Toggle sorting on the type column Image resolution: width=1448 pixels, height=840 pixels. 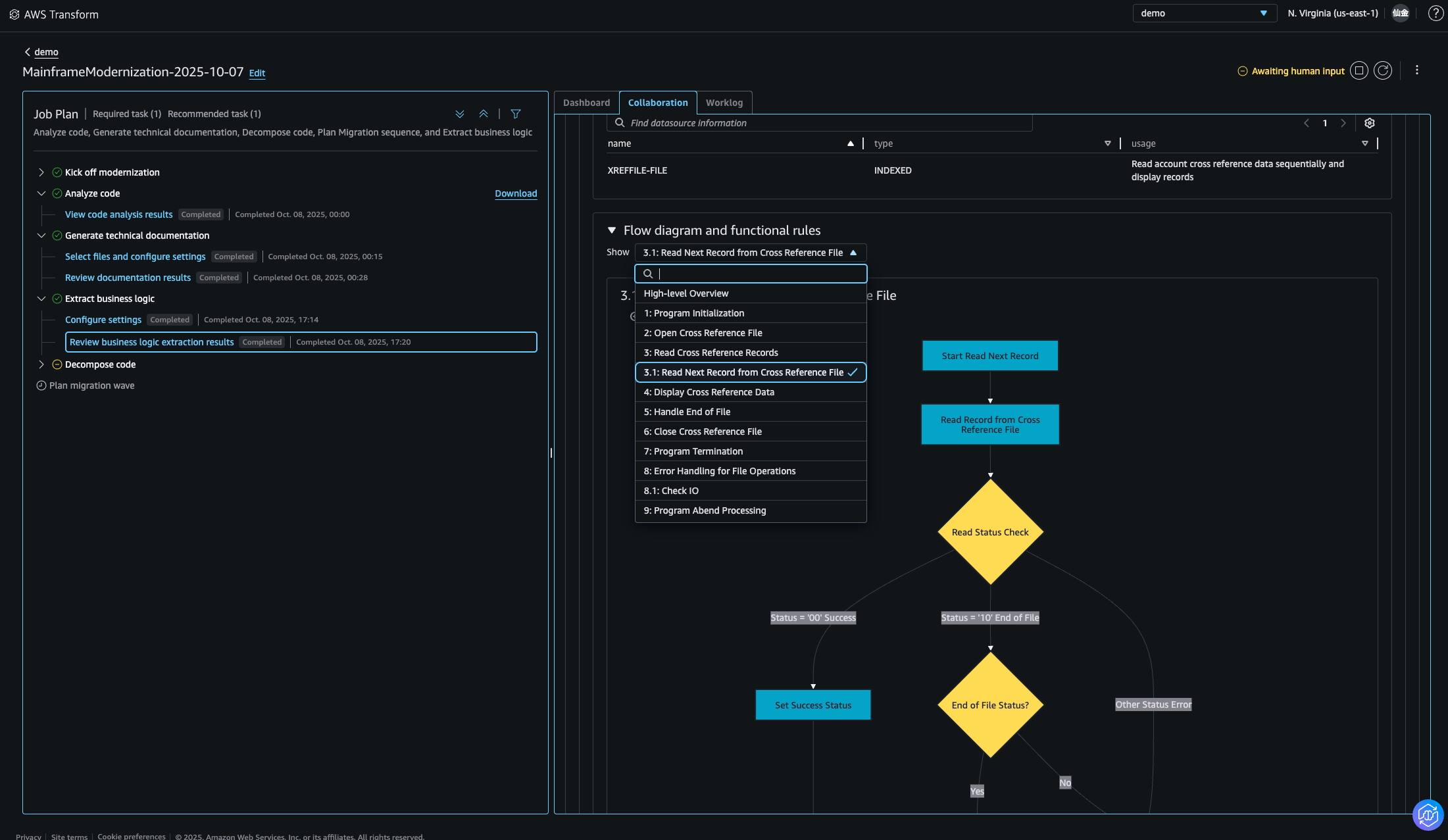click(1107, 143)
